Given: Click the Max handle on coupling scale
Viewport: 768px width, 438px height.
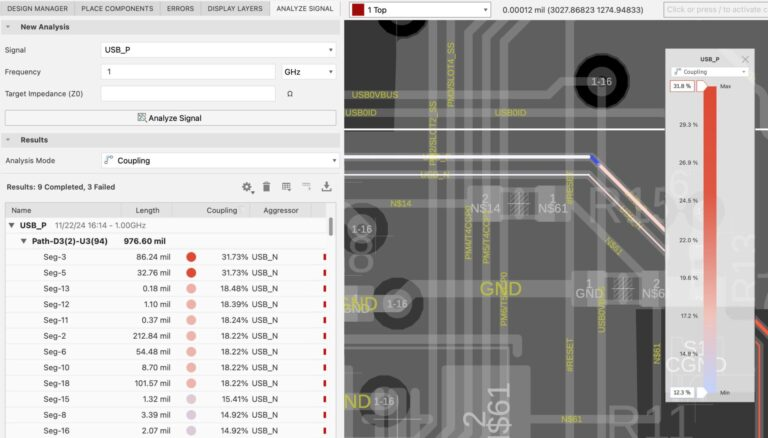Looking at the screenshot, I should tap(702, 86).
